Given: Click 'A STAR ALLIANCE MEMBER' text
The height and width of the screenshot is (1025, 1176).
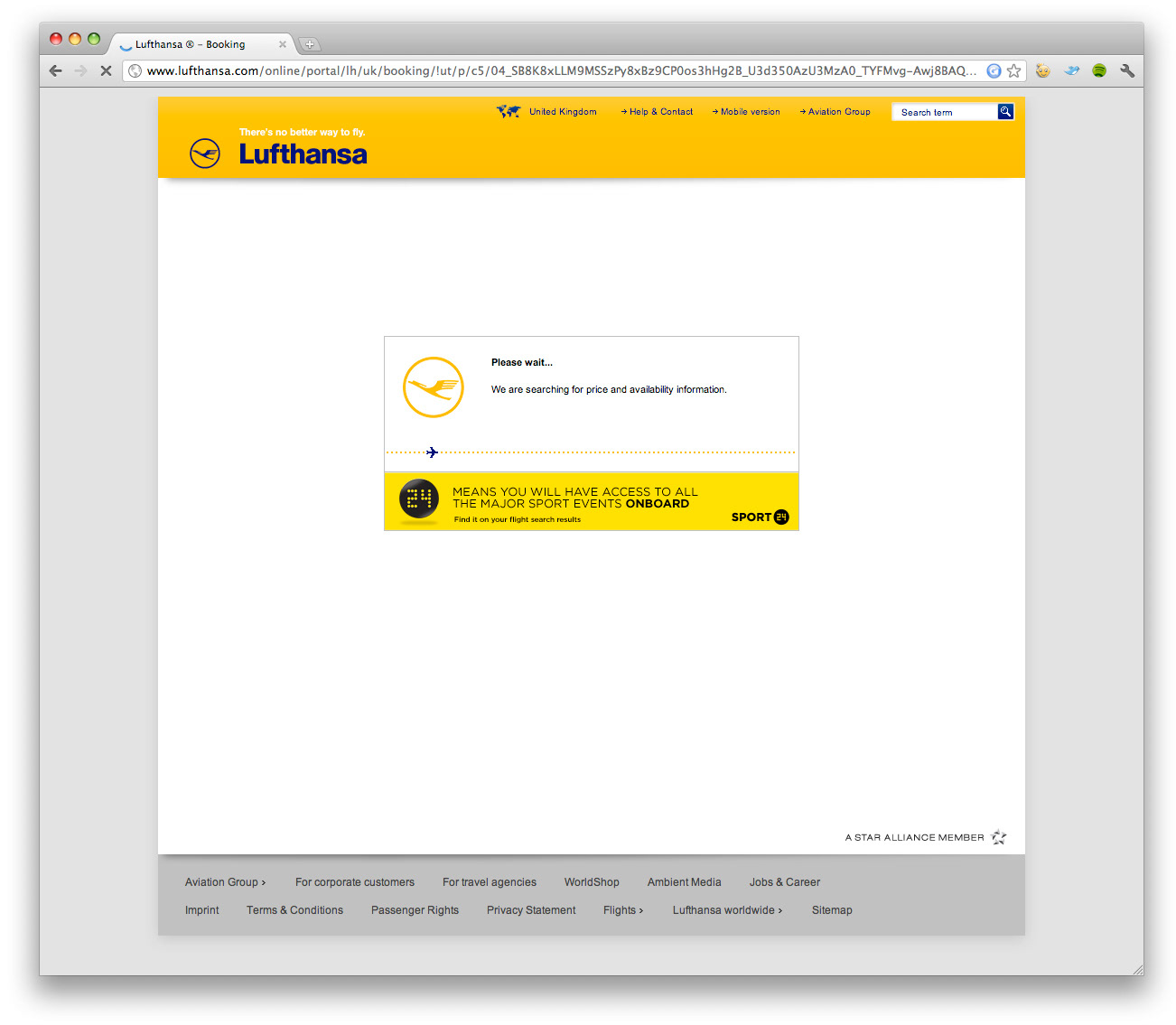Looking at the screenshot, I should pos(914,838).
